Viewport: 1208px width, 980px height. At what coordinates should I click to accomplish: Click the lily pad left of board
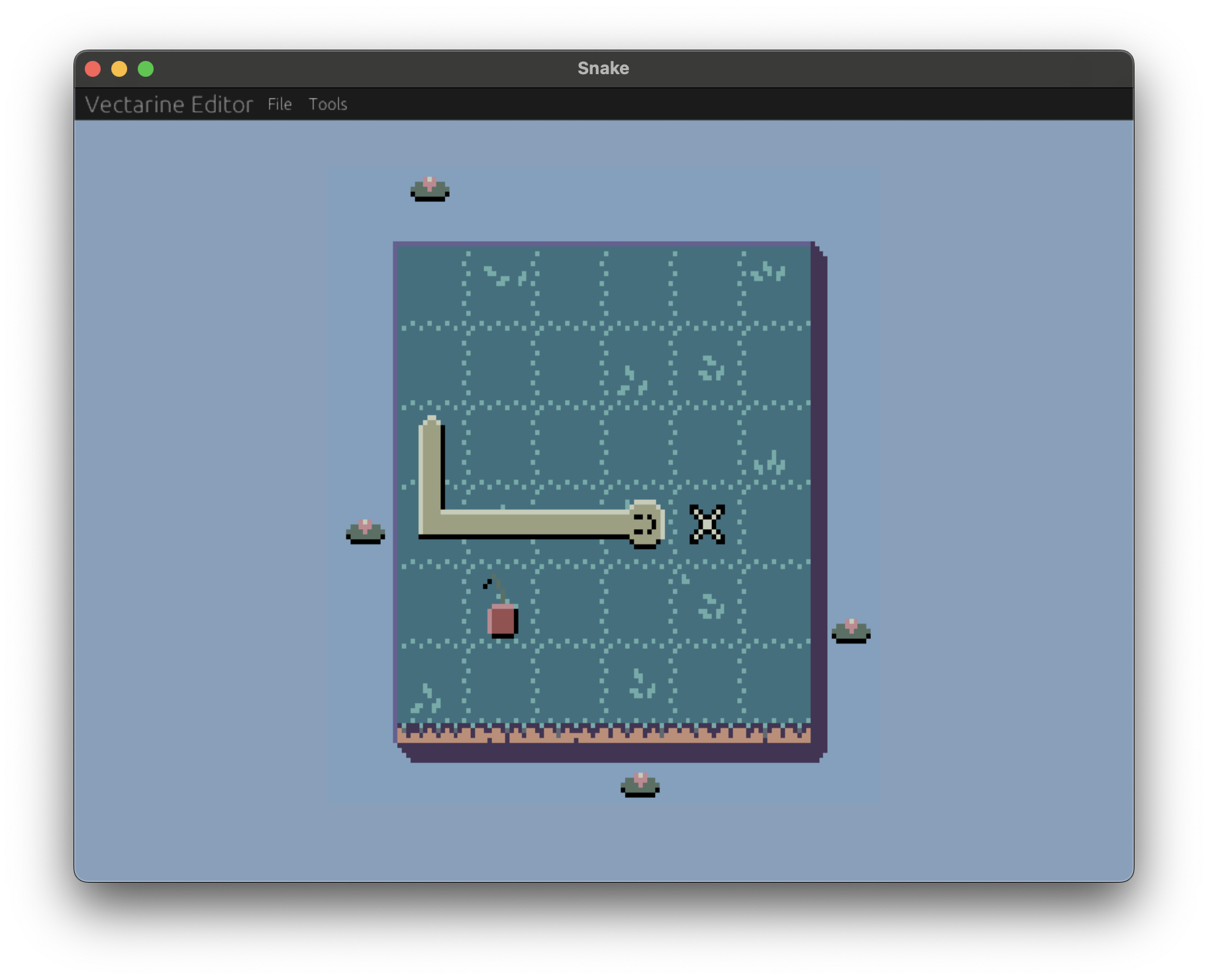pyautogui.click(x=365, y=532)
